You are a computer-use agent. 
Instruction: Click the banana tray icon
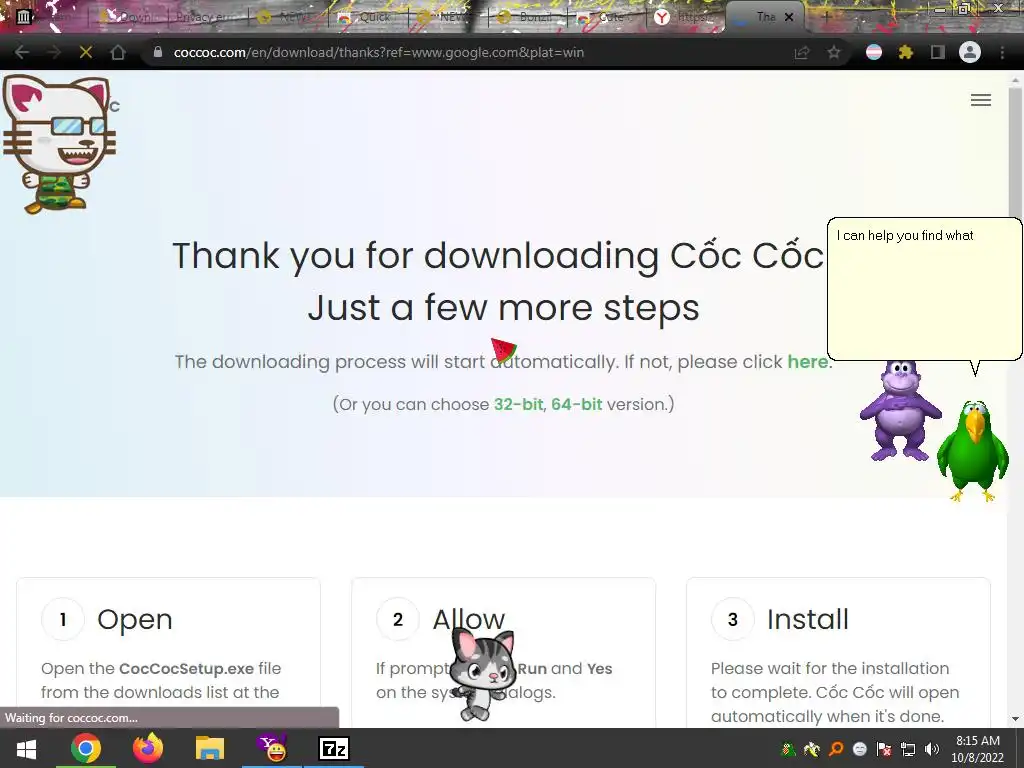pyautogui.click(x=812, y=749)
